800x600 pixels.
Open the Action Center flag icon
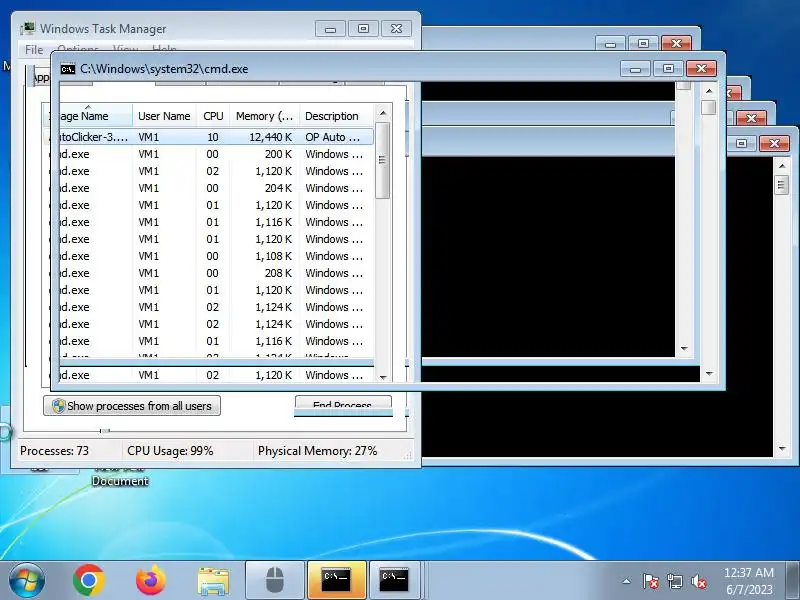click(x=651, y=581)
